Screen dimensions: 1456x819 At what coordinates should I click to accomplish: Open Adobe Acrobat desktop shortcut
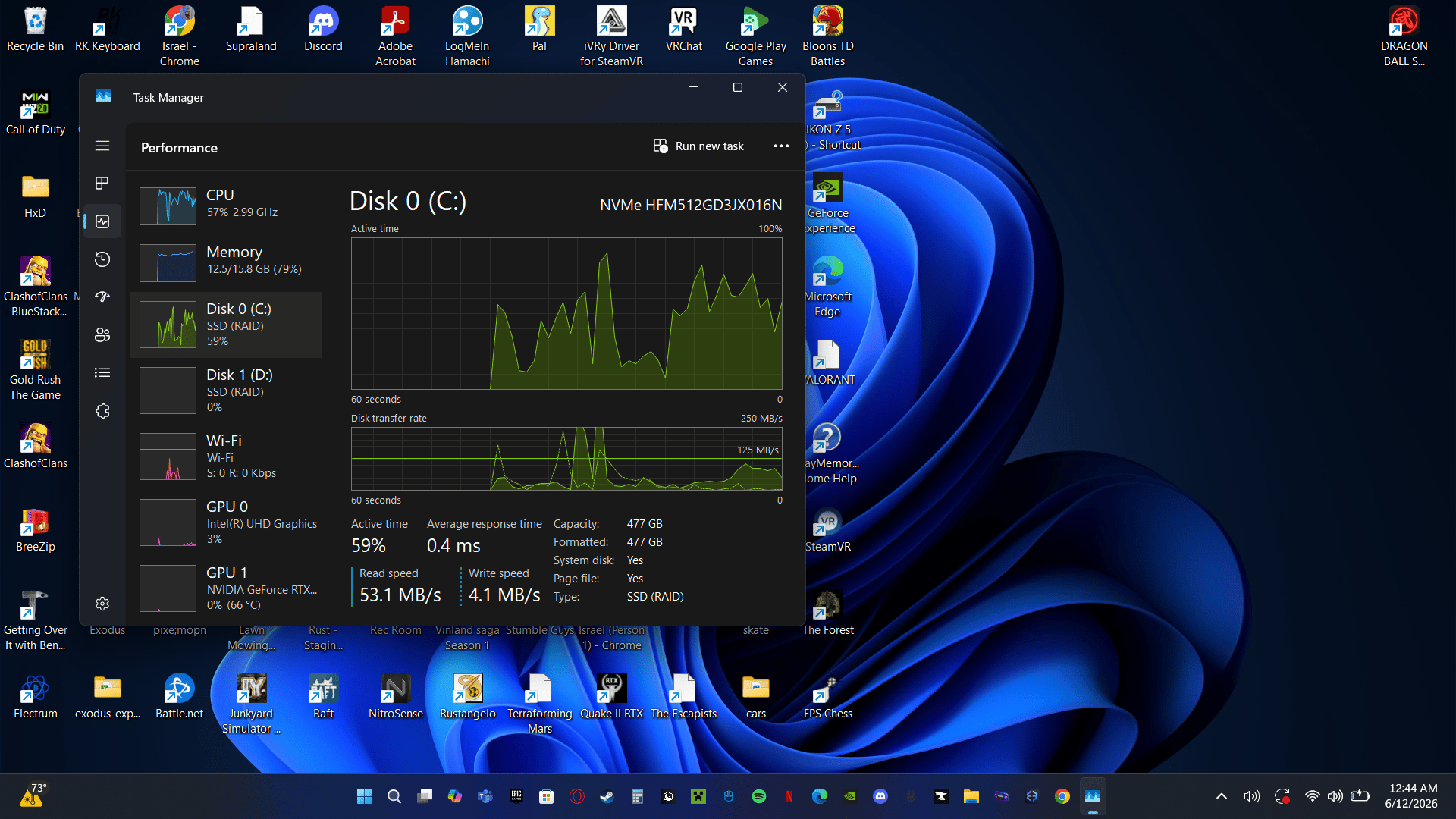click(x=395, y=36)
